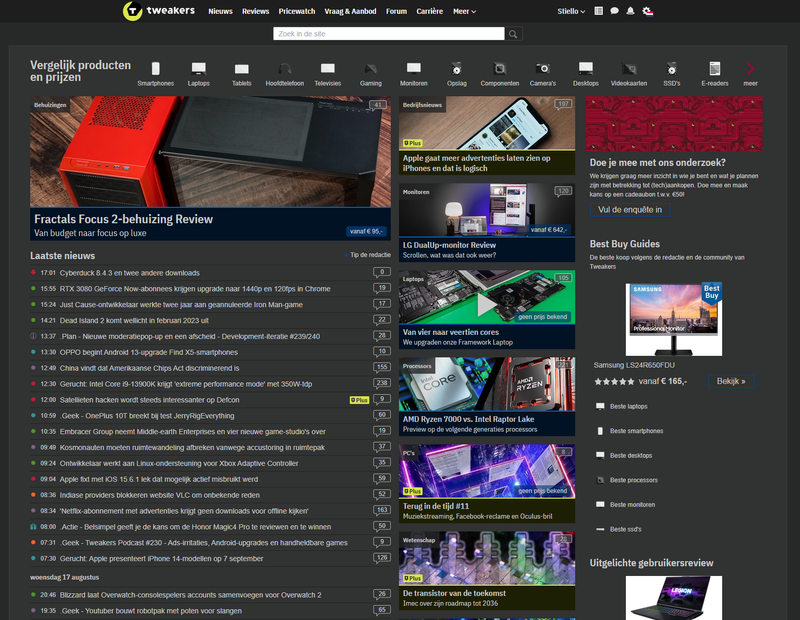Open Beste desktops guide link
Viewport: 800px width, 620px height.
point(631,456)
